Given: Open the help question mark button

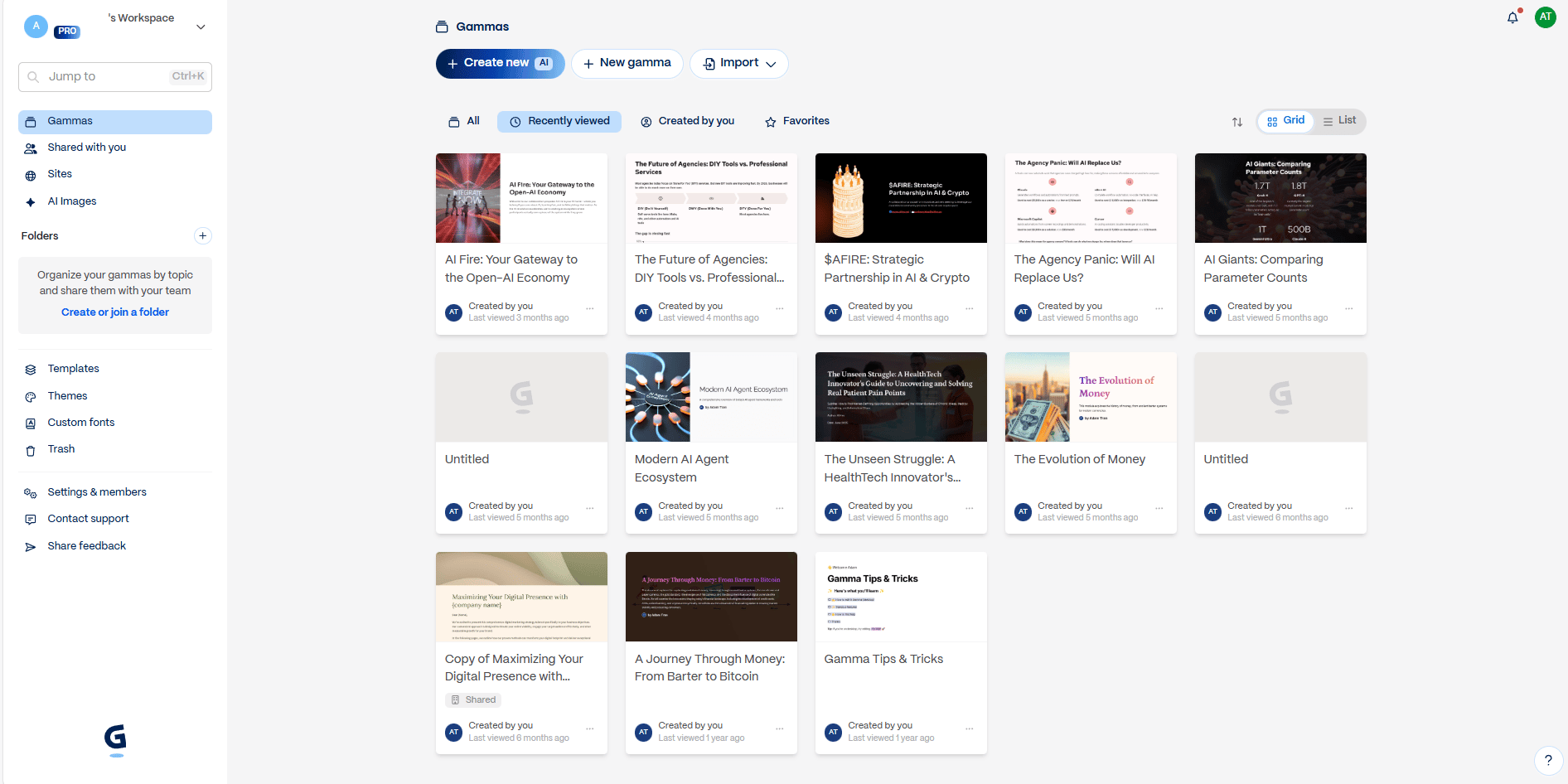Looking at the screenshot, I should click(x=1548, y=760).
